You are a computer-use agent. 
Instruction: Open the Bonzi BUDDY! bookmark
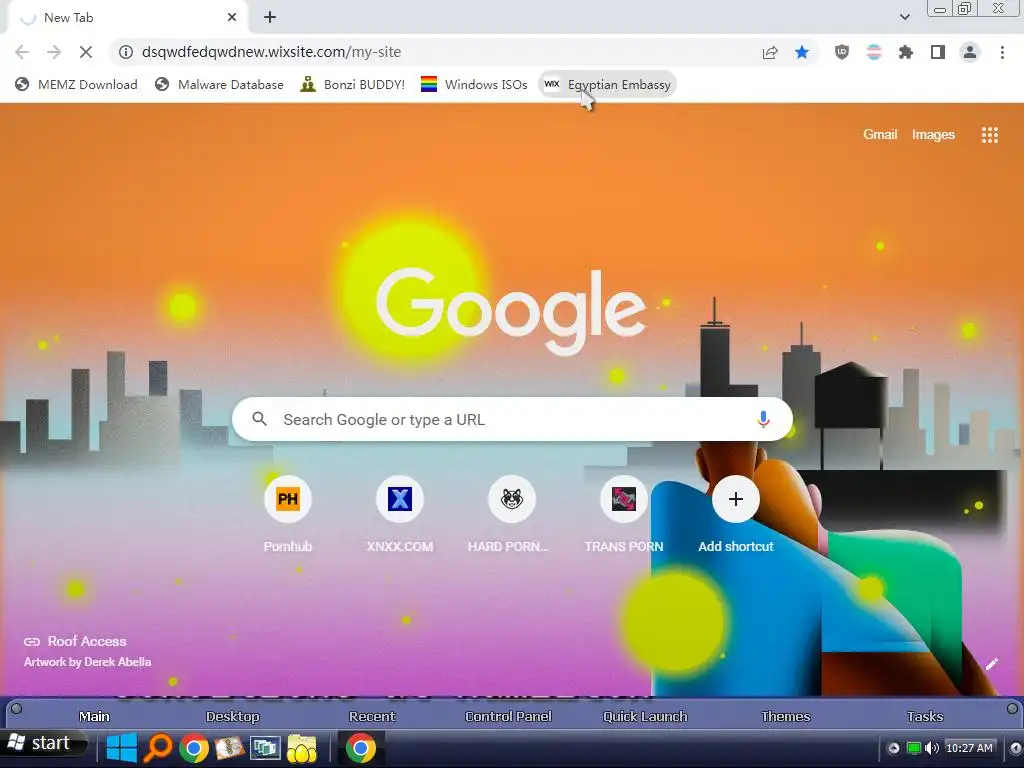(353, 84)
